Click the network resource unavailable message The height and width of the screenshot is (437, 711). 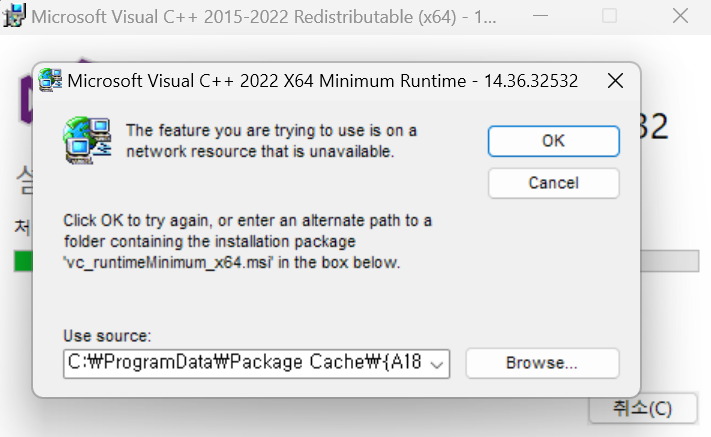point(270,141)
